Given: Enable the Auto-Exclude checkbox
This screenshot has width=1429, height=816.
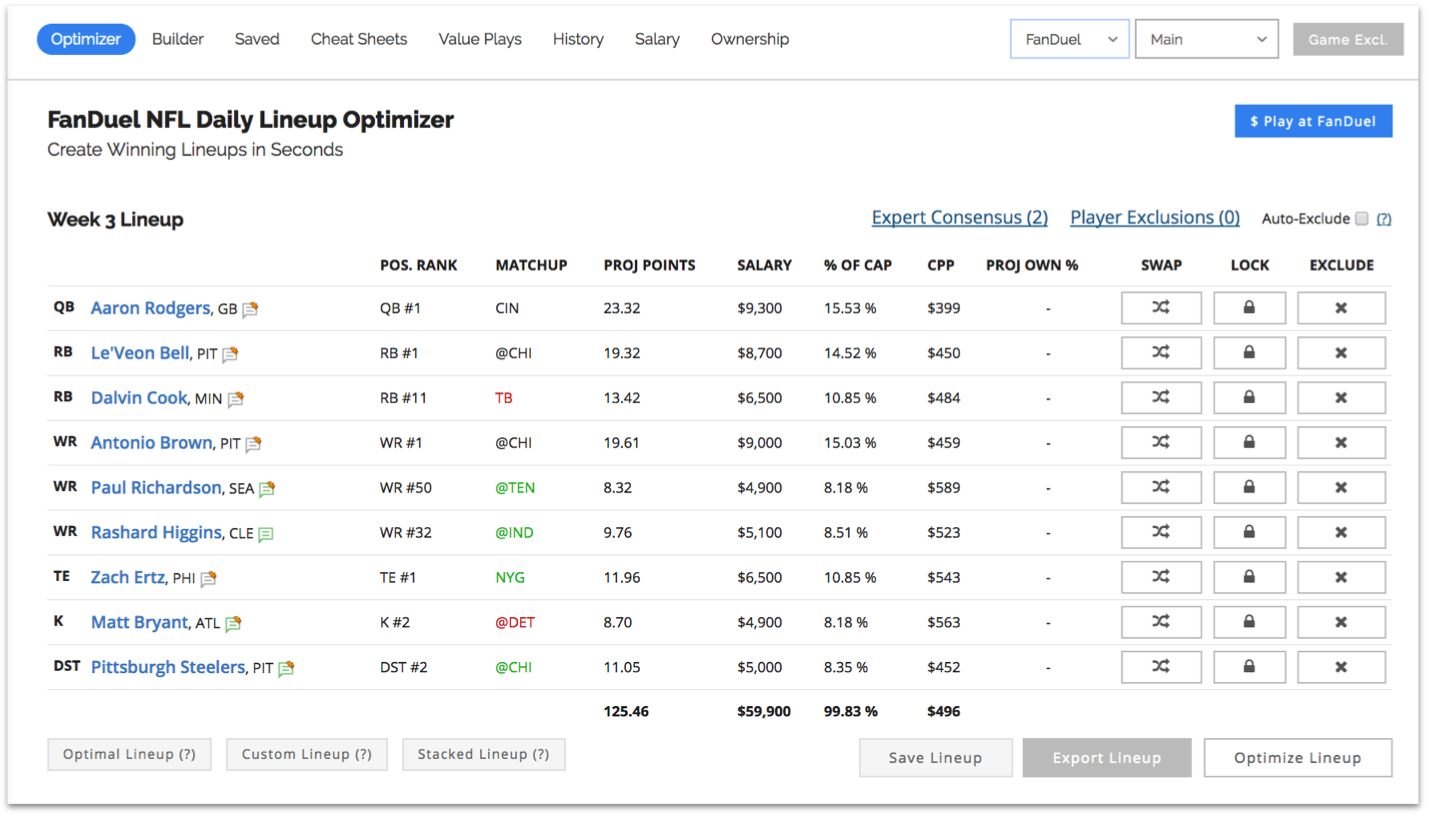Looking at the screenshot, I should 1361,218.
